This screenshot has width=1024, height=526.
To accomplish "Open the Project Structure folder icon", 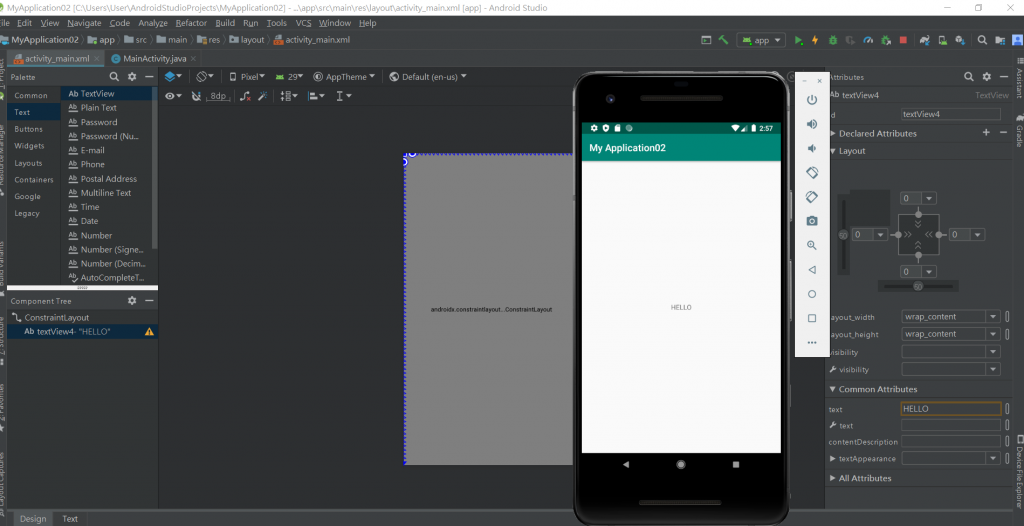I will pos(1000,40).
